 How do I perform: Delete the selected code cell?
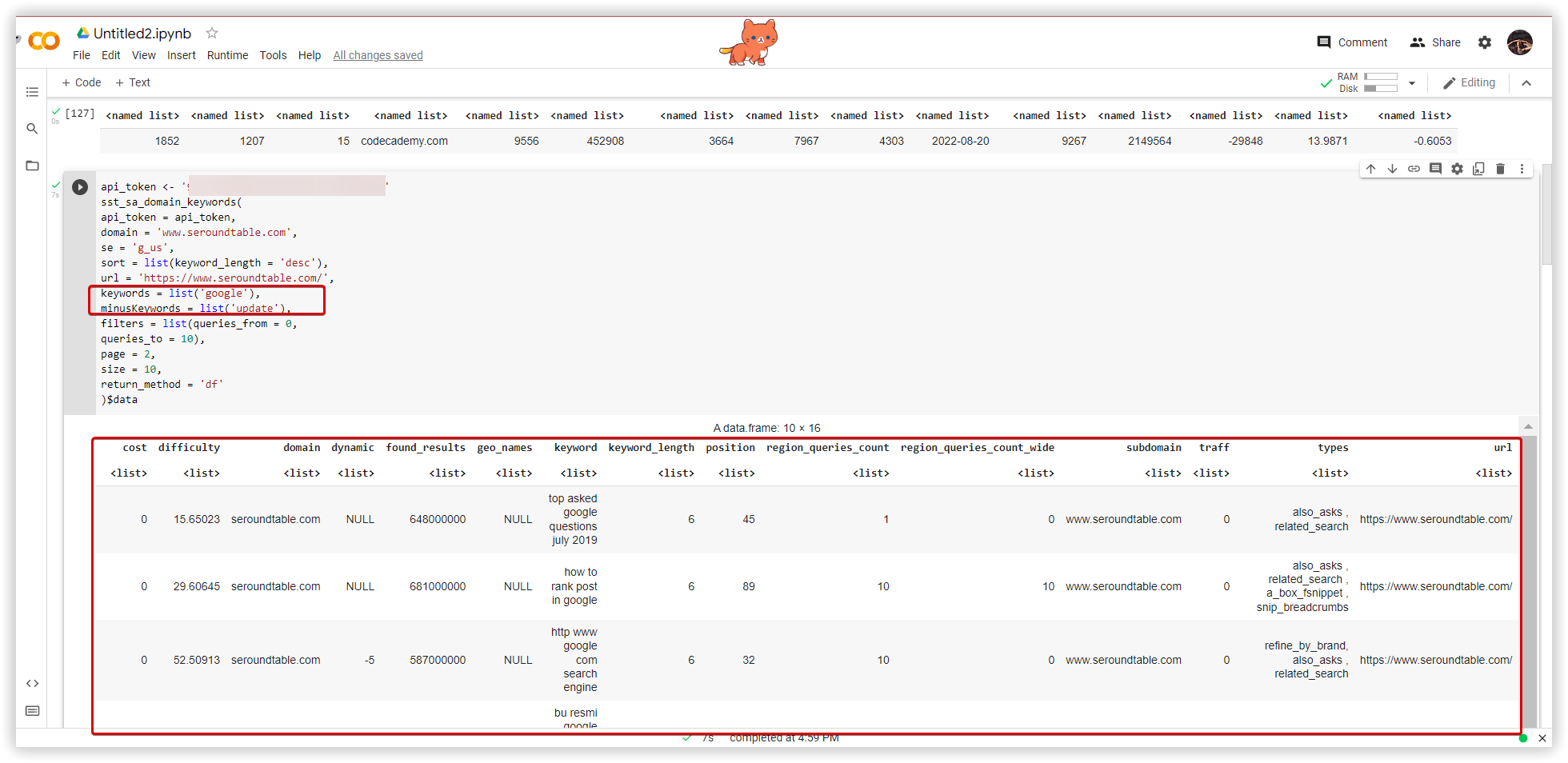coord(1500,169)
